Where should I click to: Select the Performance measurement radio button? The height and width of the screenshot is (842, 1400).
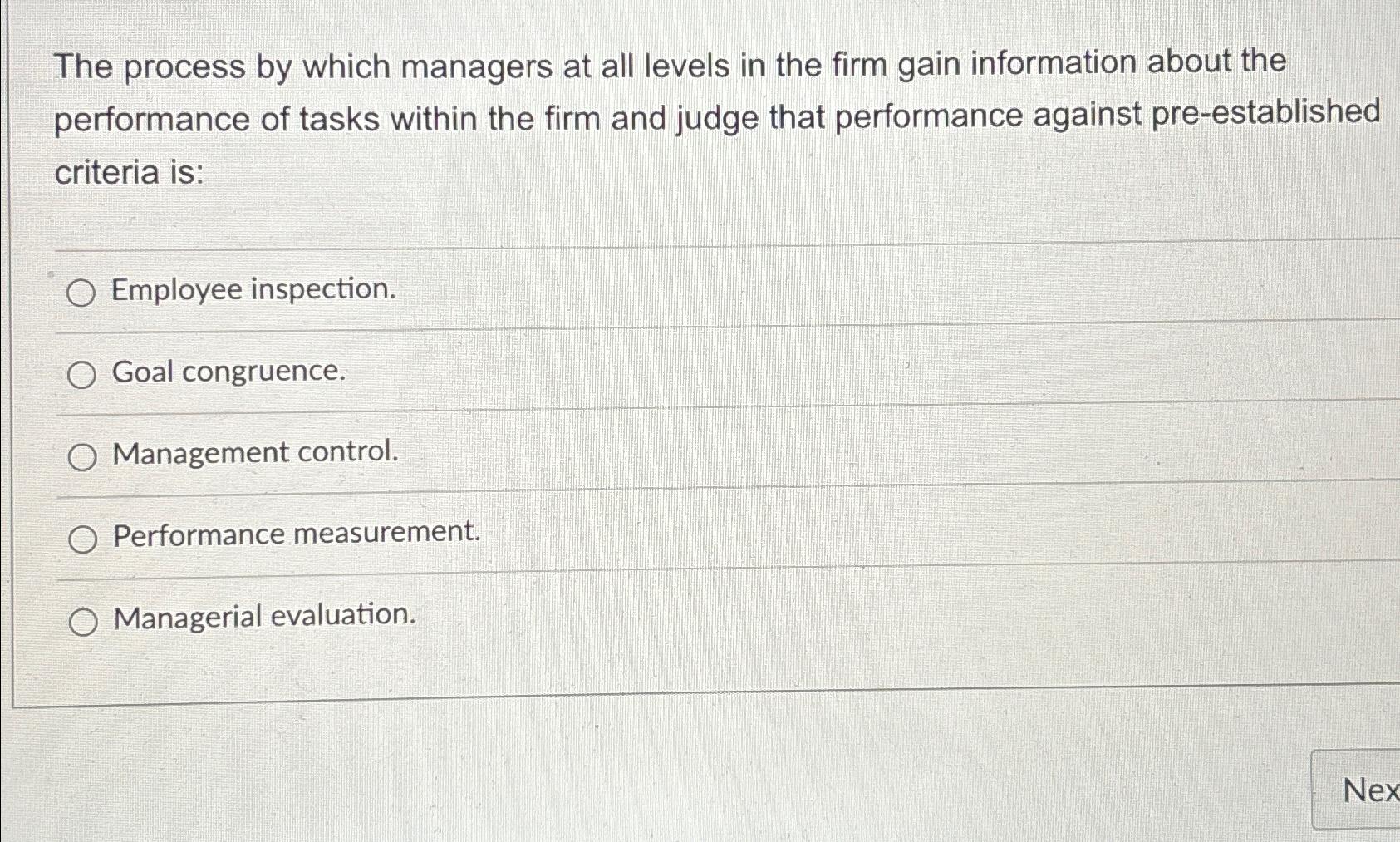pos(82,539)
